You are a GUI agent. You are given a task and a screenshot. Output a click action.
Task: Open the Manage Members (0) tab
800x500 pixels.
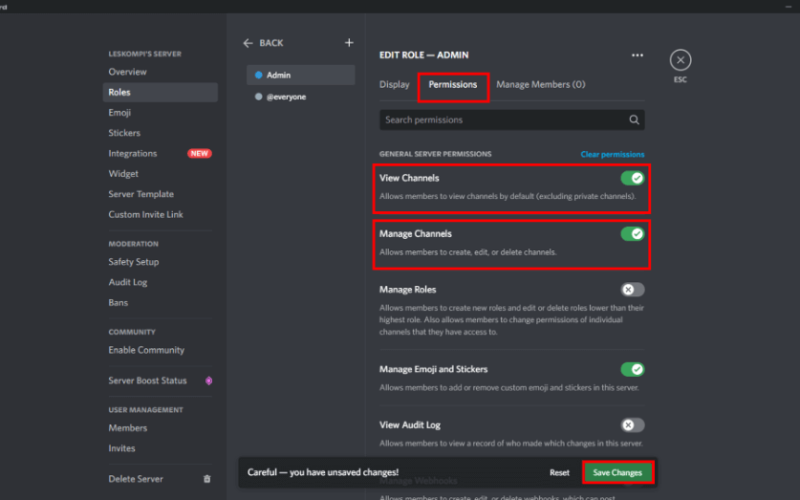pos(541,85)
